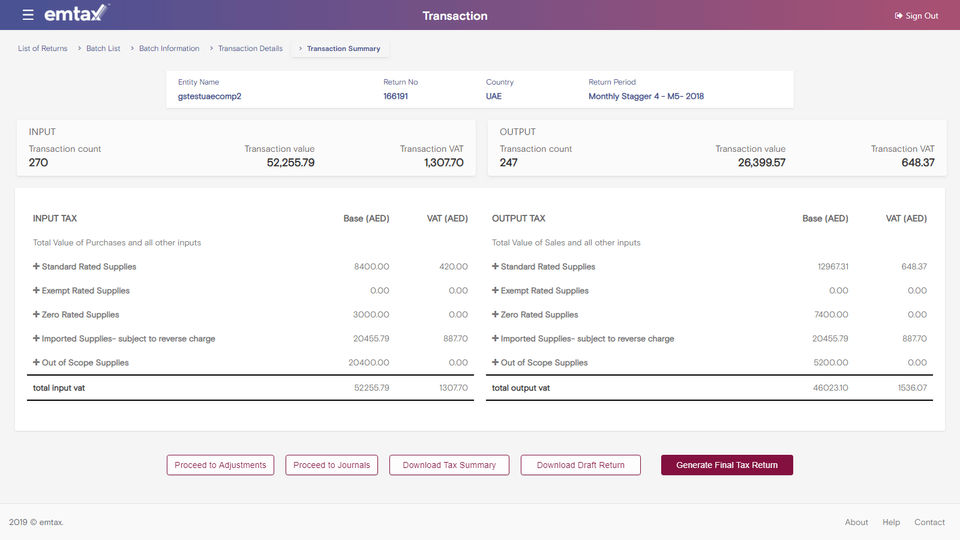Select the Transaction Summary breadcrumb
960x540 pixels.
(343, 48)
